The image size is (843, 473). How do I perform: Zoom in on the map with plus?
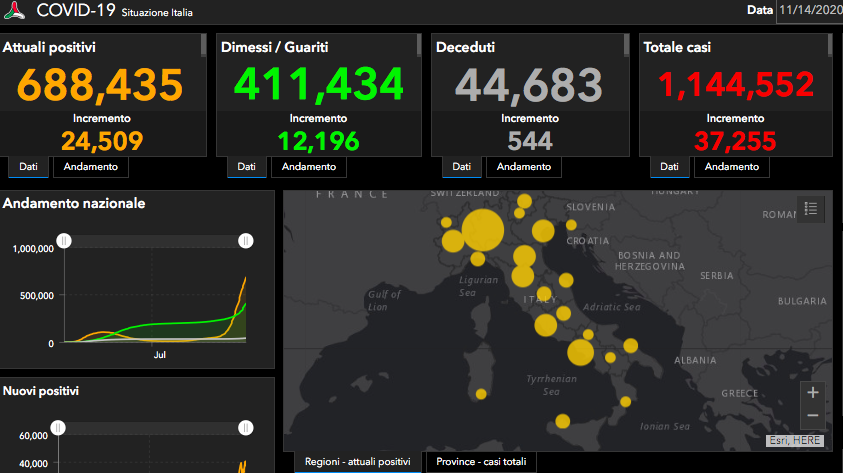[x=813, y=392]
